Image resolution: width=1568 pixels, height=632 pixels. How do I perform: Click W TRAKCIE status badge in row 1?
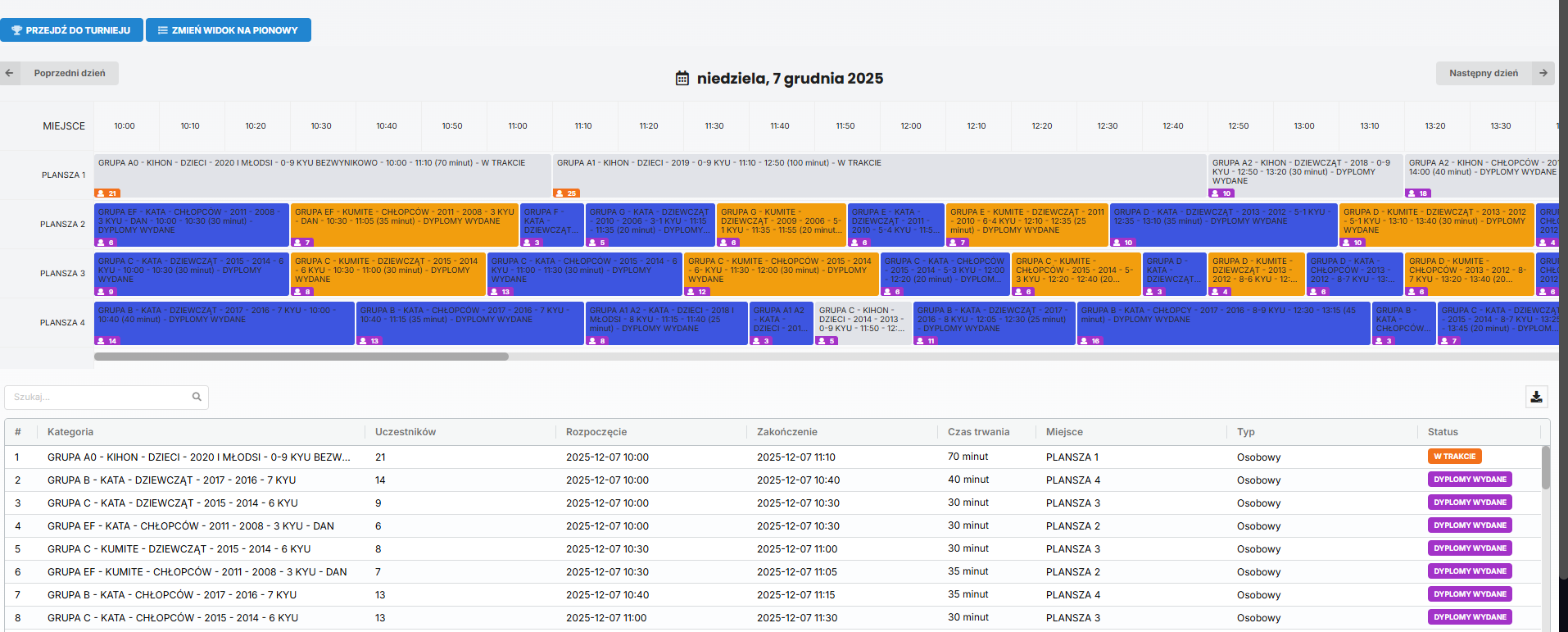(1454, 457)
